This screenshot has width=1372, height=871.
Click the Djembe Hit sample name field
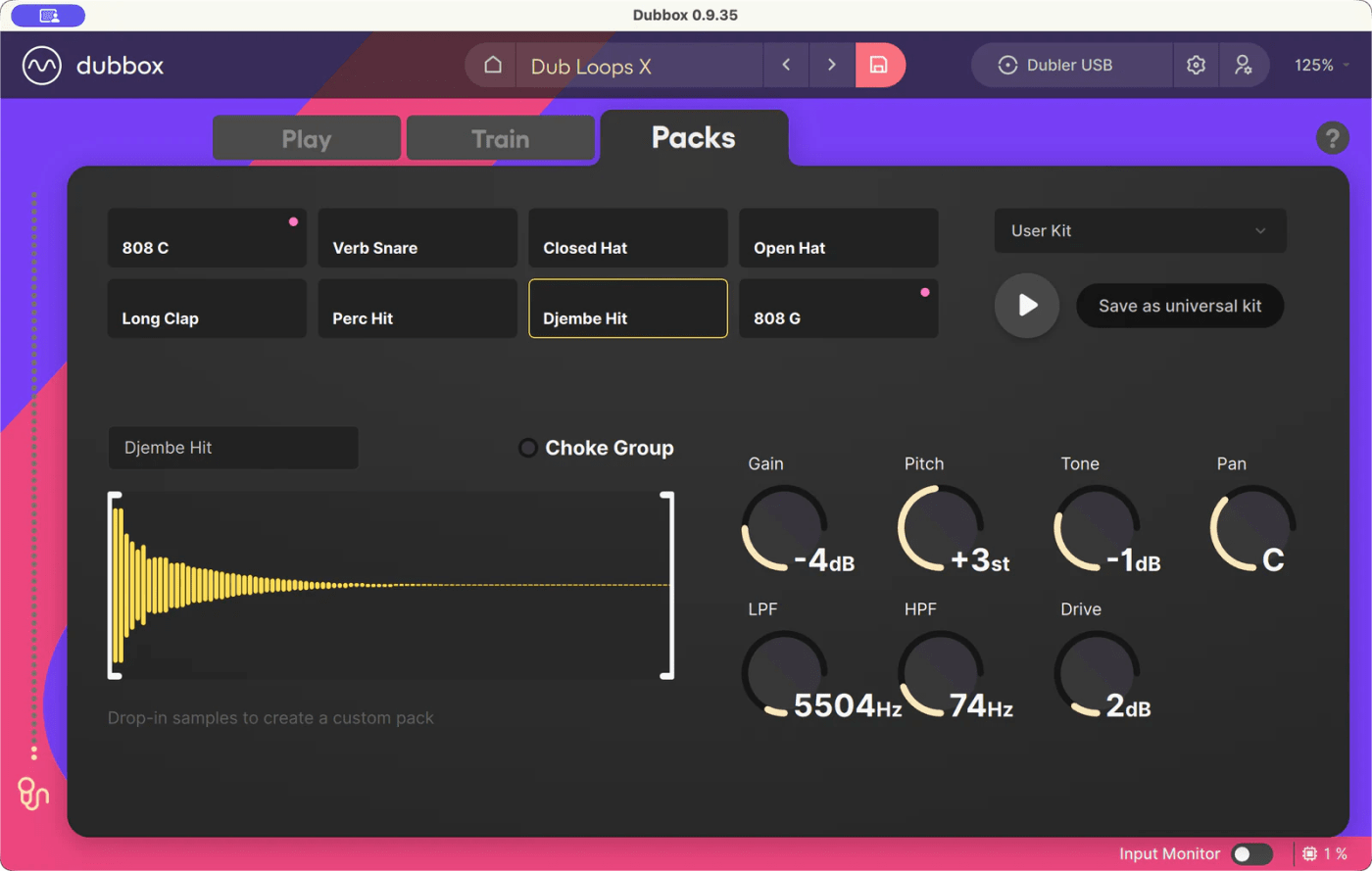coord(233,448)
